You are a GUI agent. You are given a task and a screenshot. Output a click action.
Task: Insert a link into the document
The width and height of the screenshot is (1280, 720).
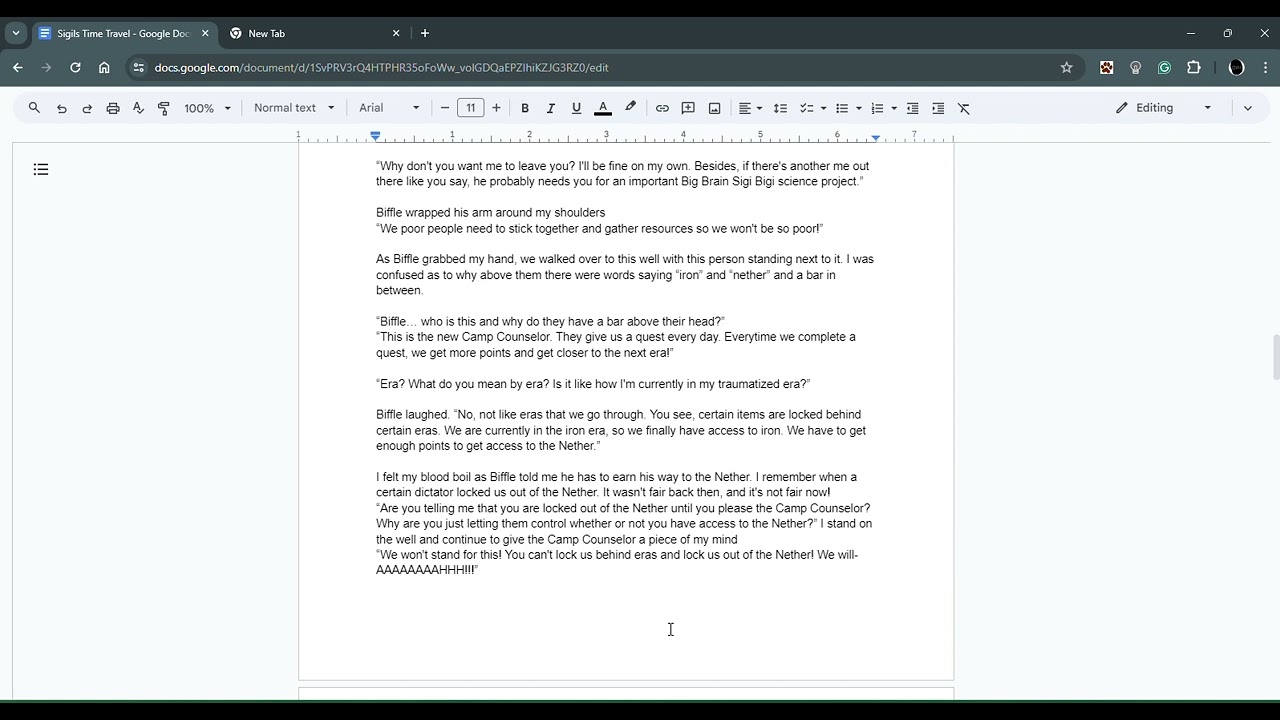pos(662,108)
